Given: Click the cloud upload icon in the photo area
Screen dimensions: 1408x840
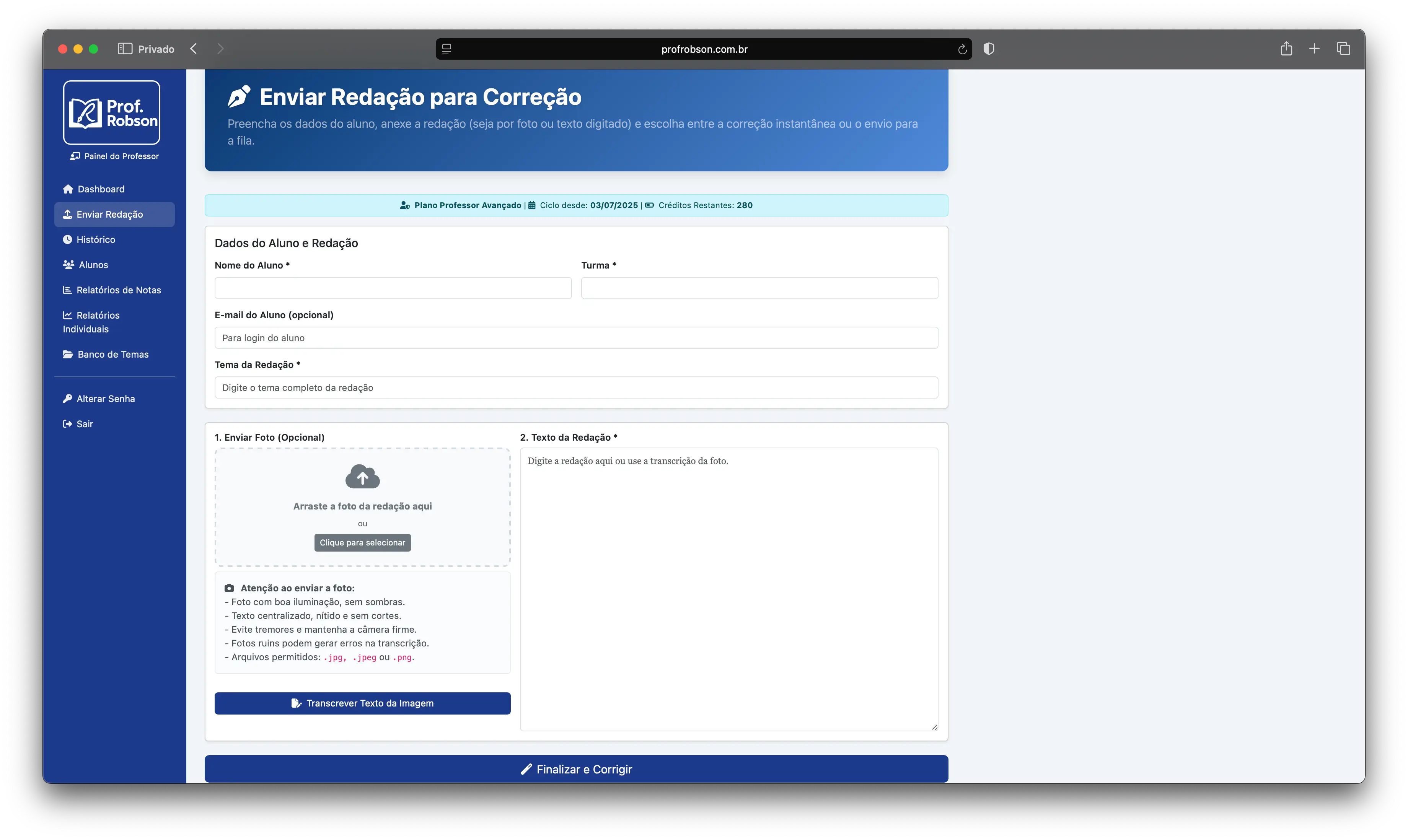Looking at the screenshot, I should coord(362,476).
